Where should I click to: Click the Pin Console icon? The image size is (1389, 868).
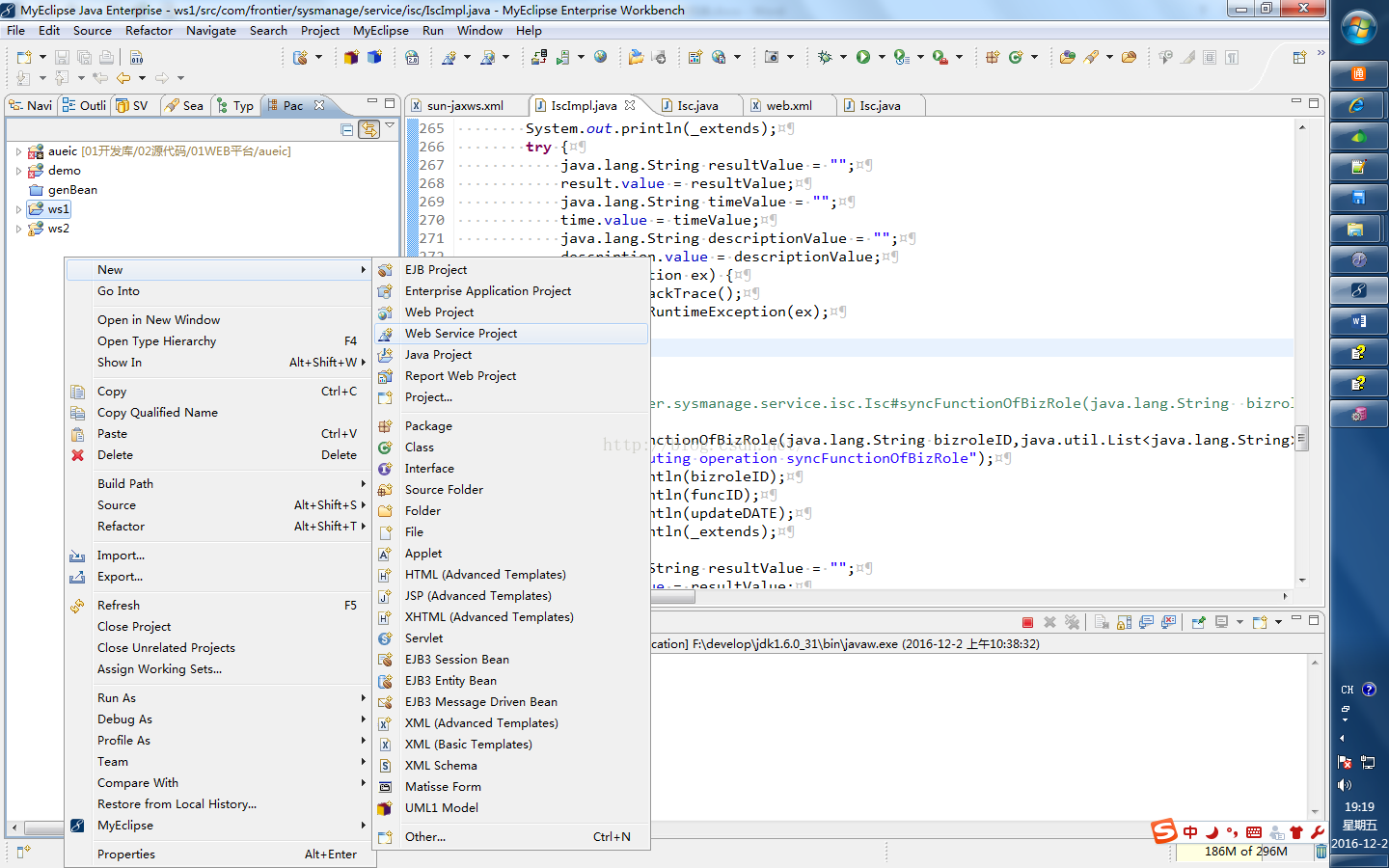pos(1198,623)
